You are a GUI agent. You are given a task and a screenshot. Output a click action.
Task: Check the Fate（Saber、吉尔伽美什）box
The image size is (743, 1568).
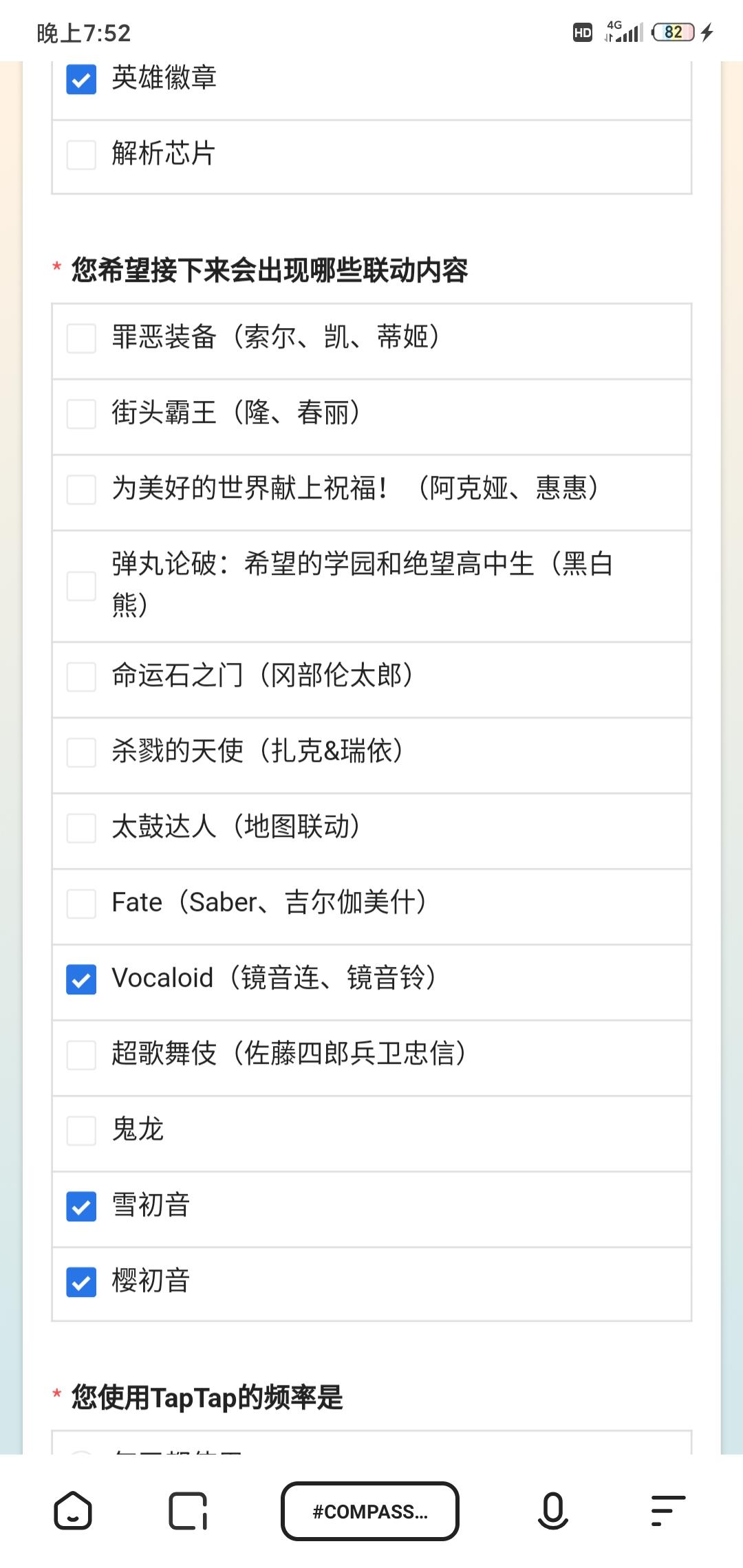pyautogui.click(x=81, y=904)
